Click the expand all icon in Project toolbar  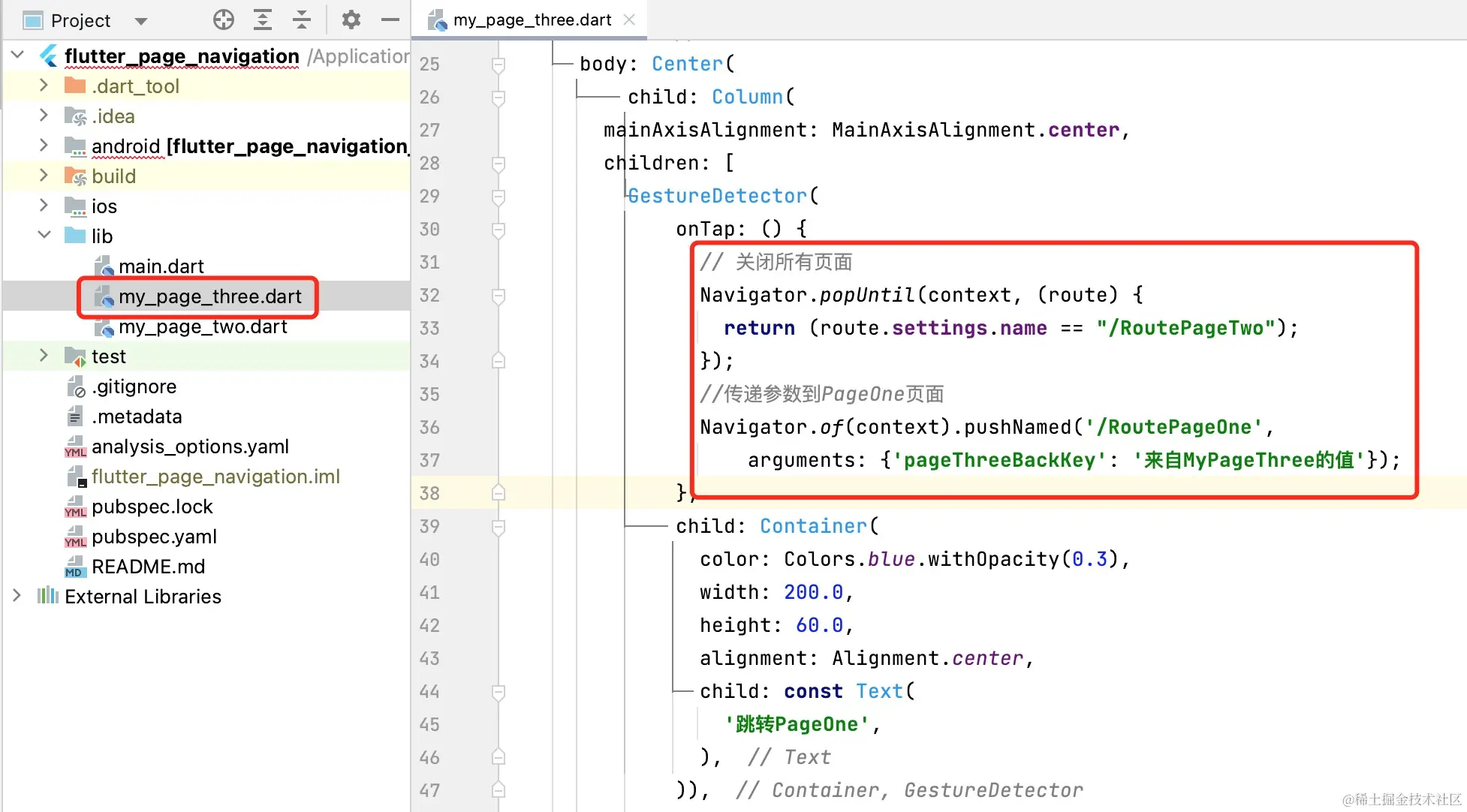tap(263, 20)
